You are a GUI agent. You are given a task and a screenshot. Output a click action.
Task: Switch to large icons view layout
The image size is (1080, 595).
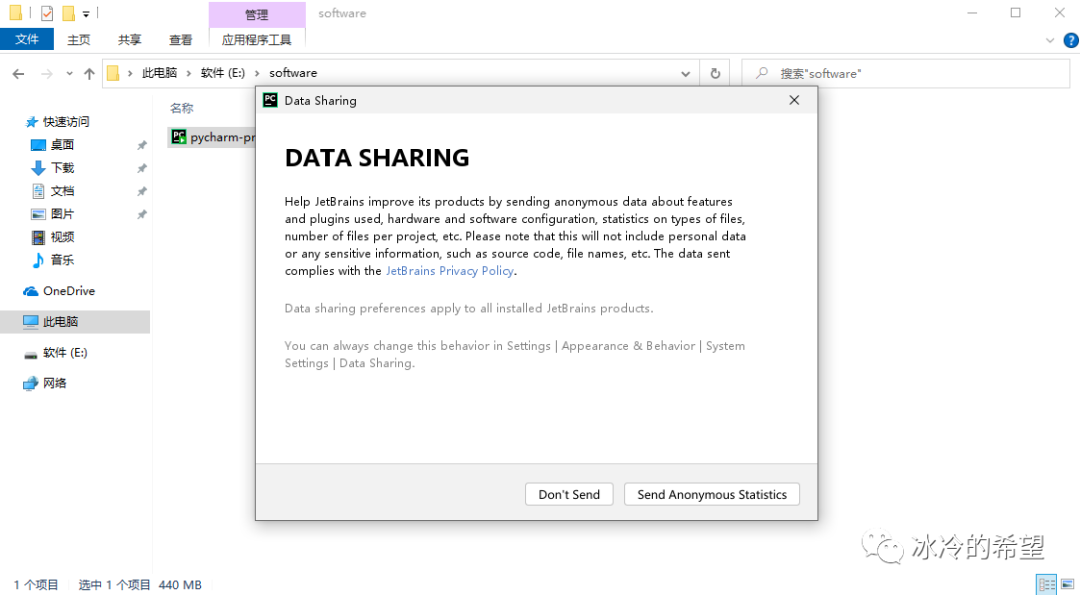[1068, 585]
